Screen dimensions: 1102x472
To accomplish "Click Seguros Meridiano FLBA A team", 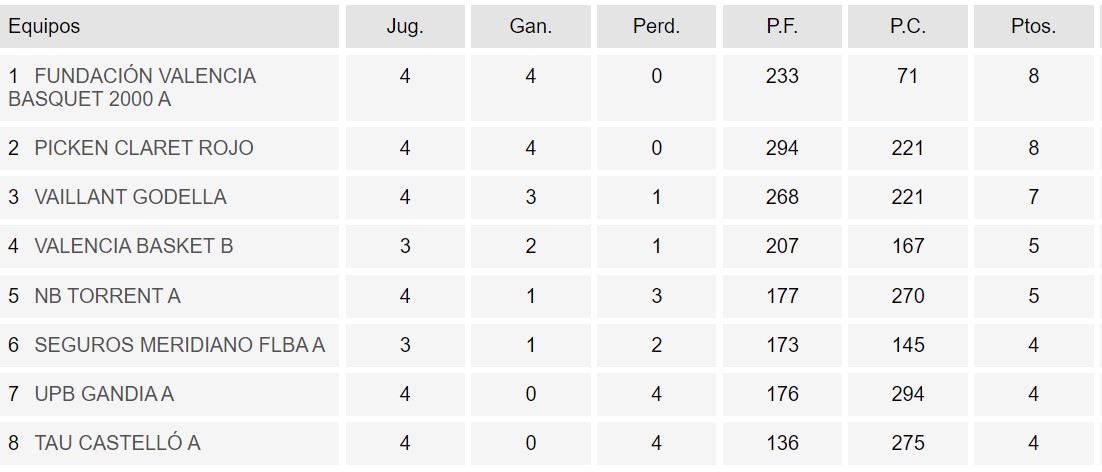I will (x=179, y=345).
